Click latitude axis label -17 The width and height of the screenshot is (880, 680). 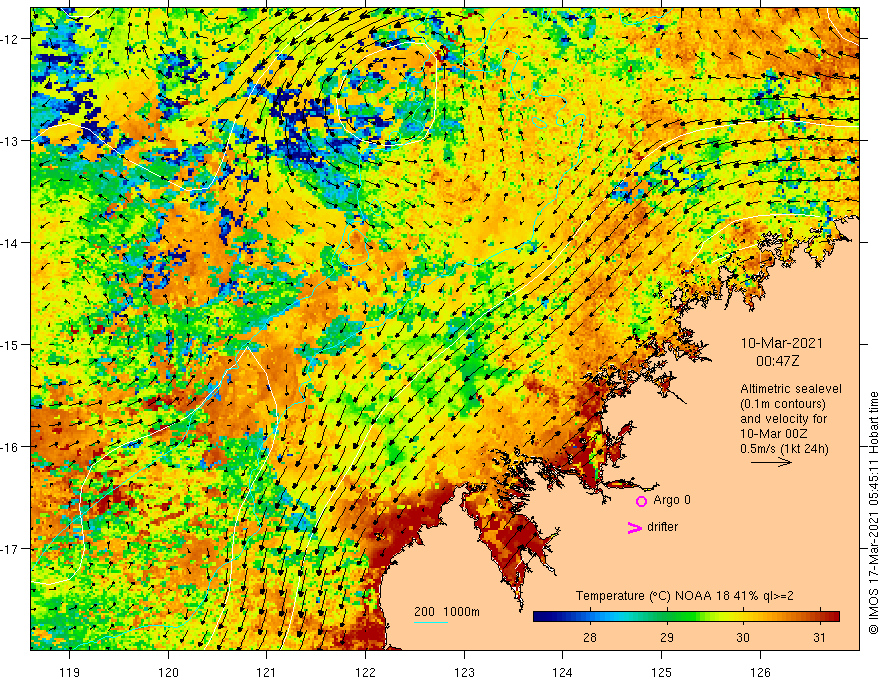click(11, 549)
